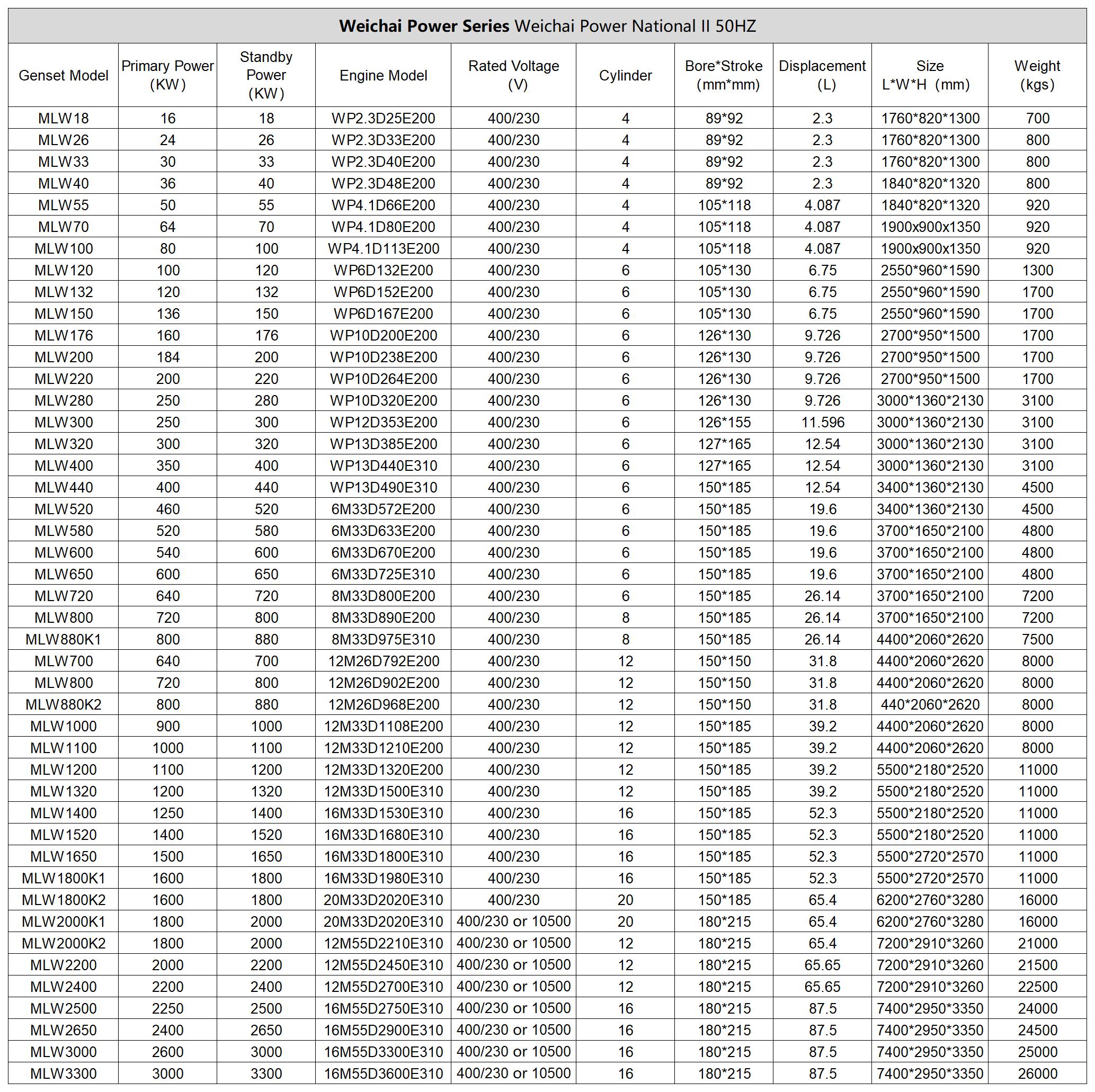Select the Standby Power (KW) column header
1095x1092 pixels.
point(266,75)
